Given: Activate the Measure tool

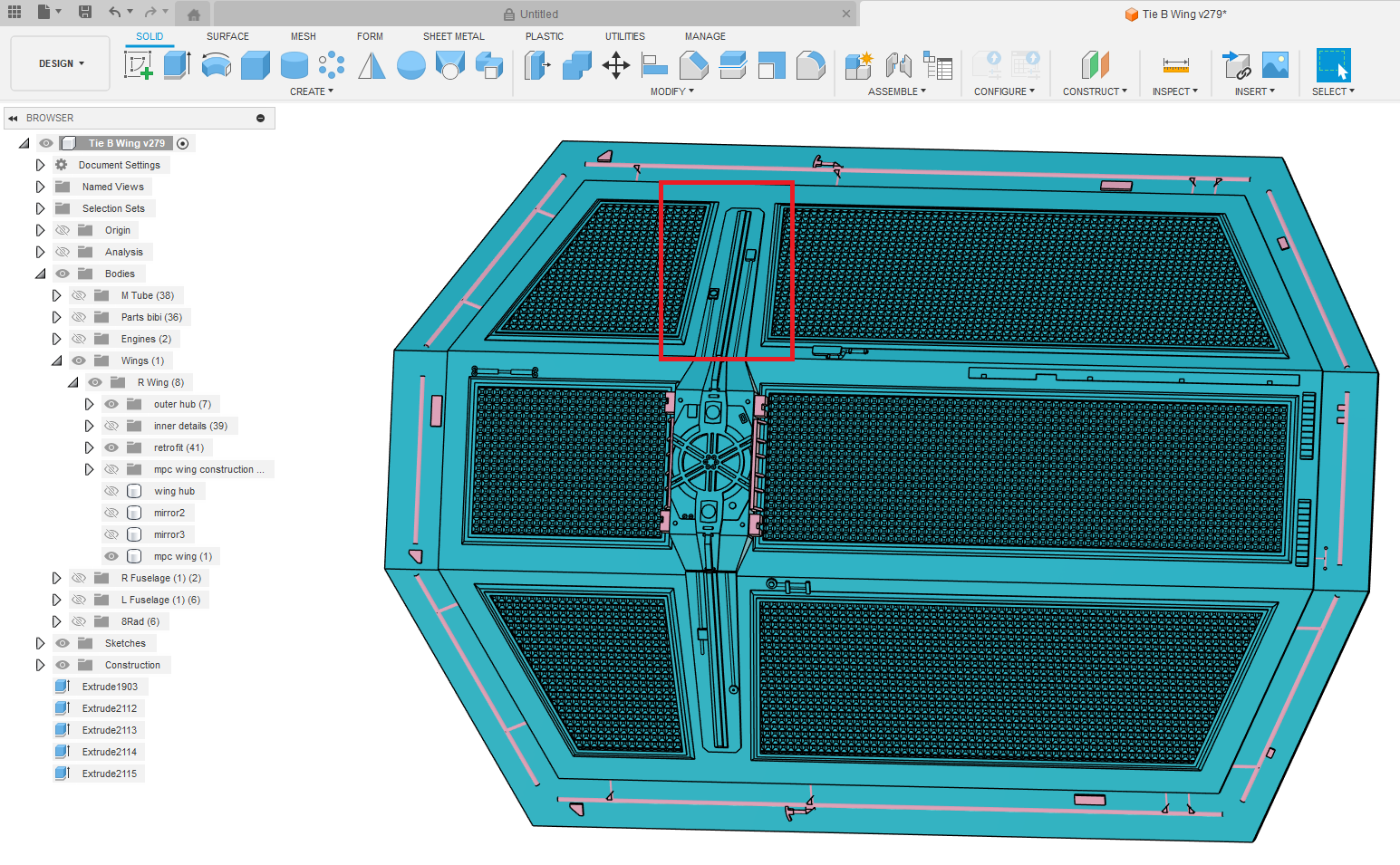Looking at the screenshot, I should [x=1175, y=65].
